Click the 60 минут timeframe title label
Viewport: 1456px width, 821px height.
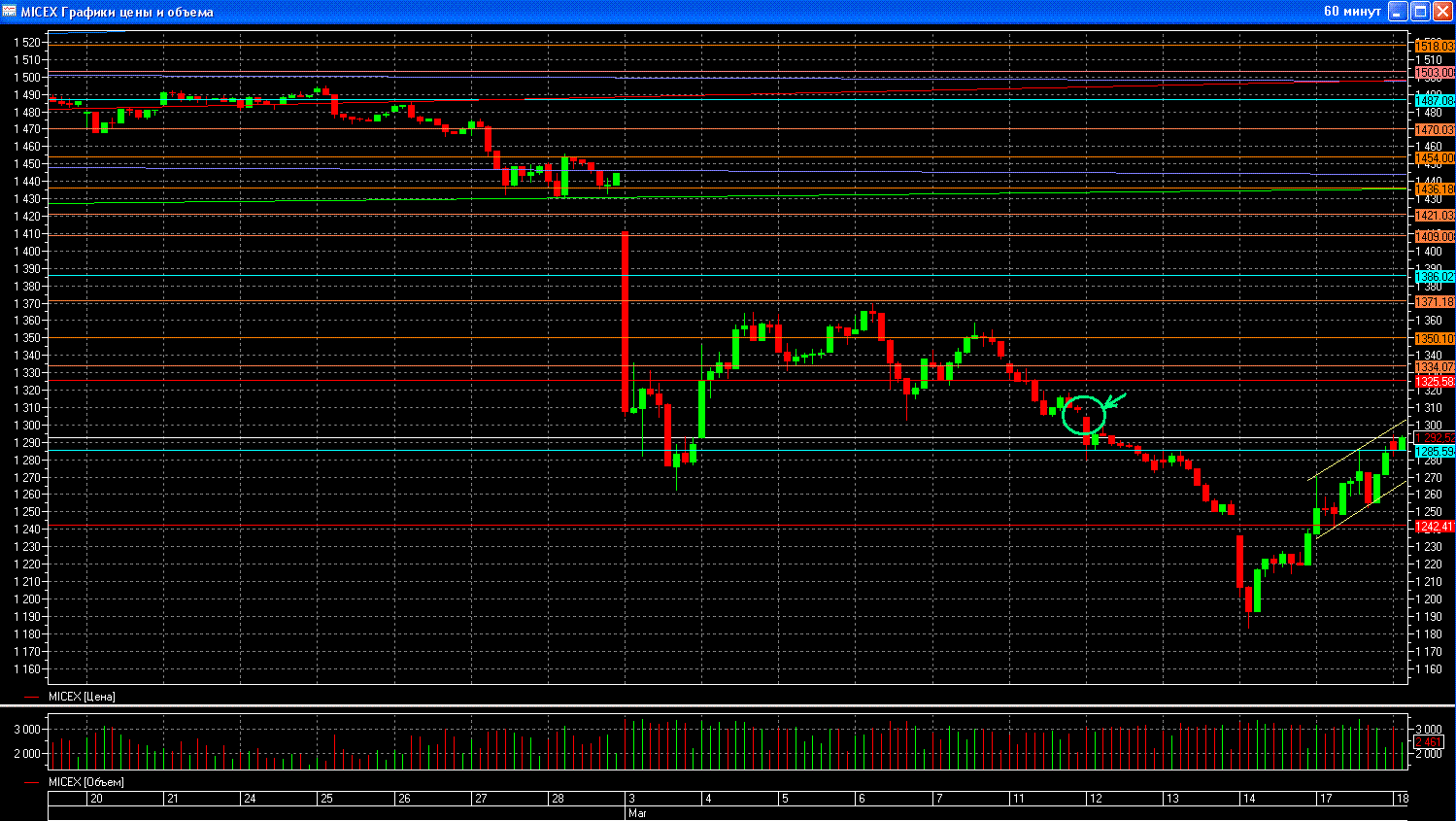point(1351,12)
